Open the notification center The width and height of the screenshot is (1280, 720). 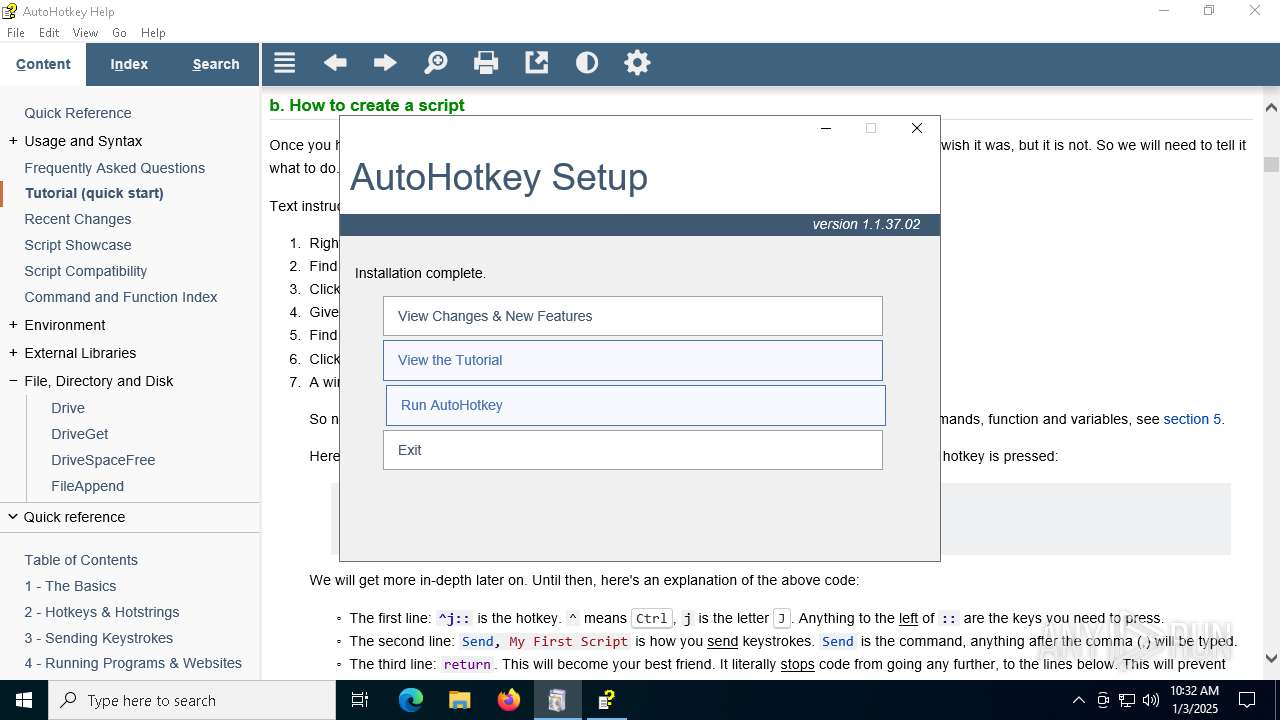1247,700
